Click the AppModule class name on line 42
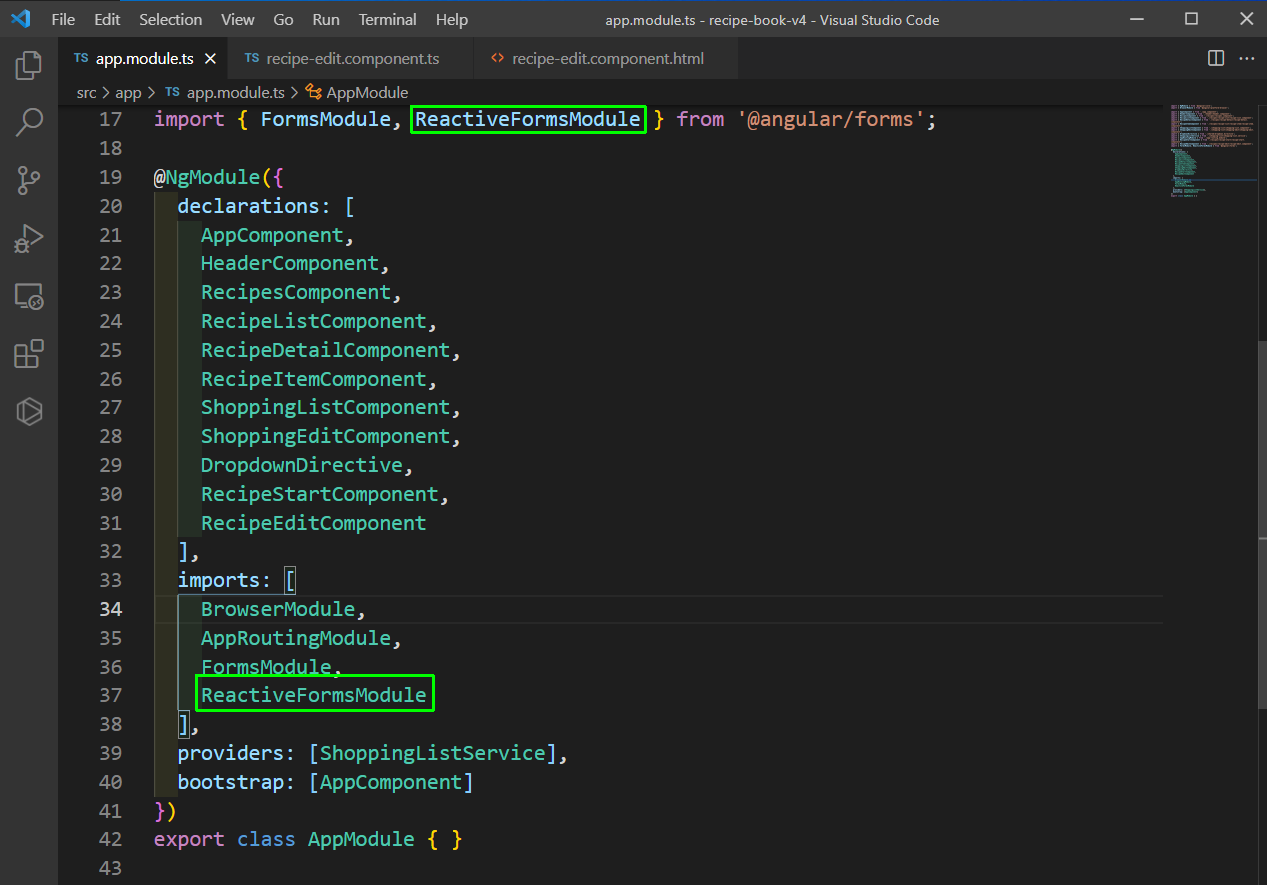Screen dimensions: 1267x885 [361, 839]
